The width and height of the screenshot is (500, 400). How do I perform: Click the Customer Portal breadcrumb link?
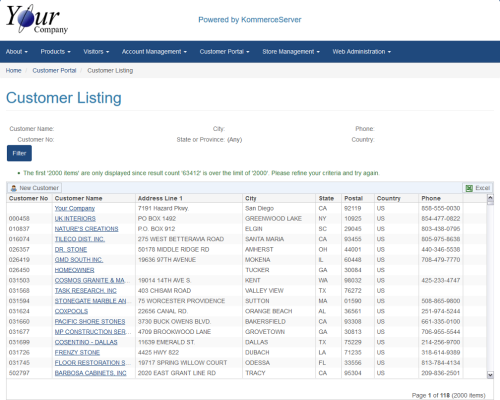[x=54, y=71]
